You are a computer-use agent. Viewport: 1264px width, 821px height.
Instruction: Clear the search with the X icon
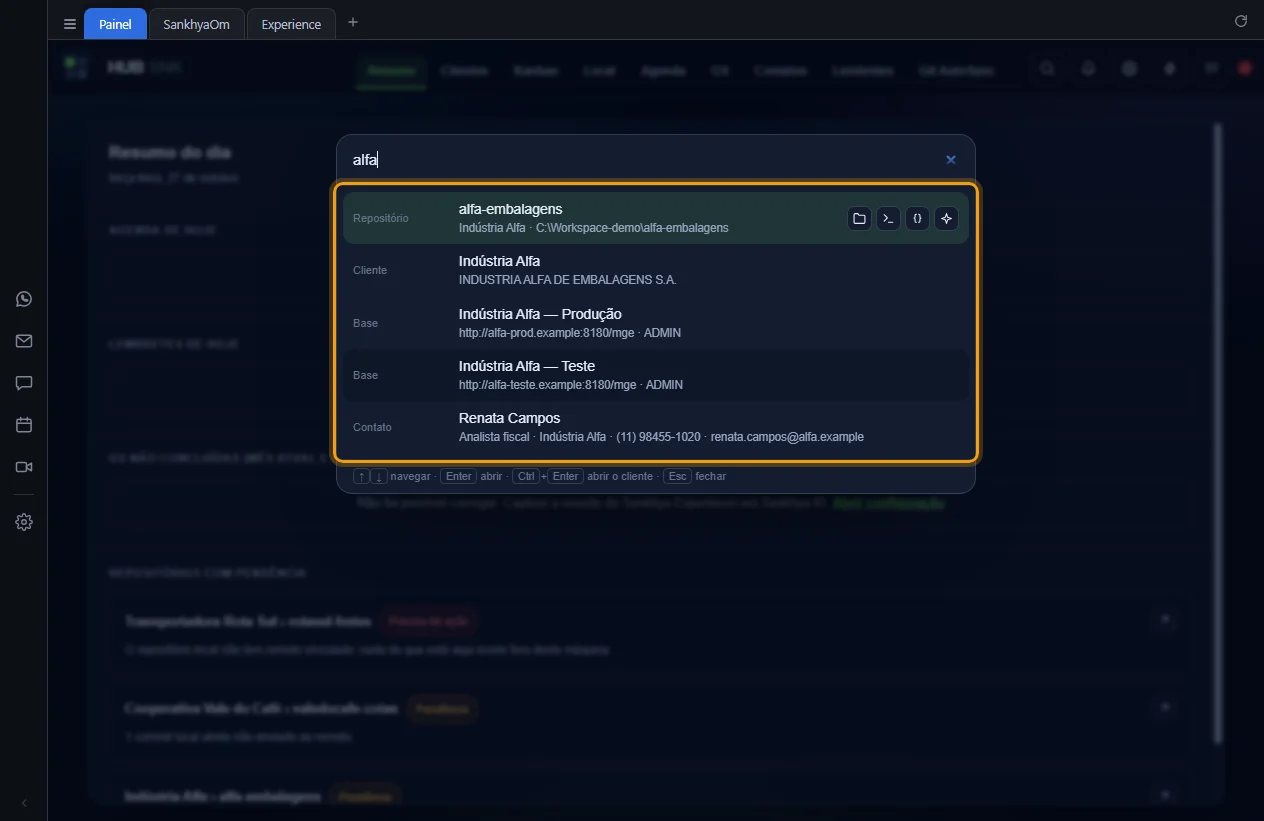(x=951, y=160)
